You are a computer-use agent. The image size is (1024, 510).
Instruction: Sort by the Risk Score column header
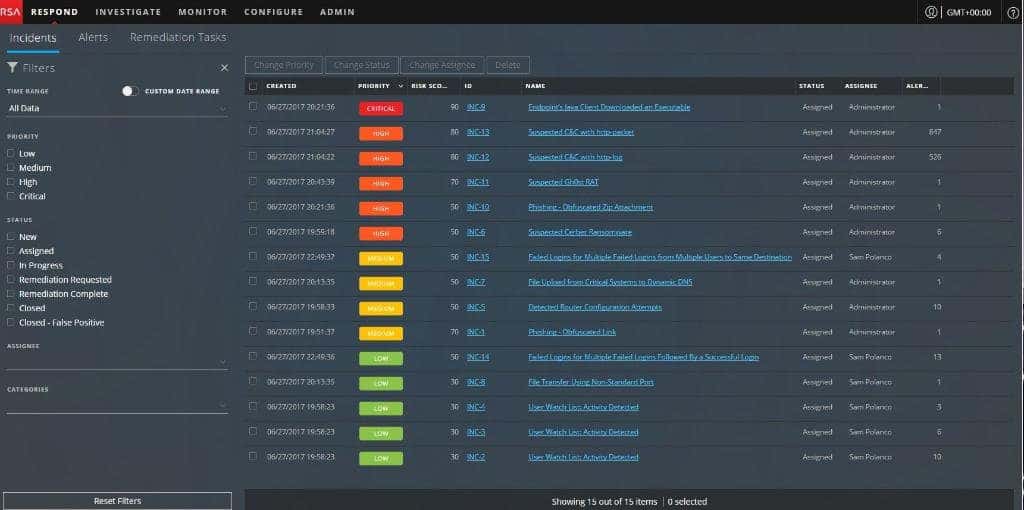pos(427,86)
